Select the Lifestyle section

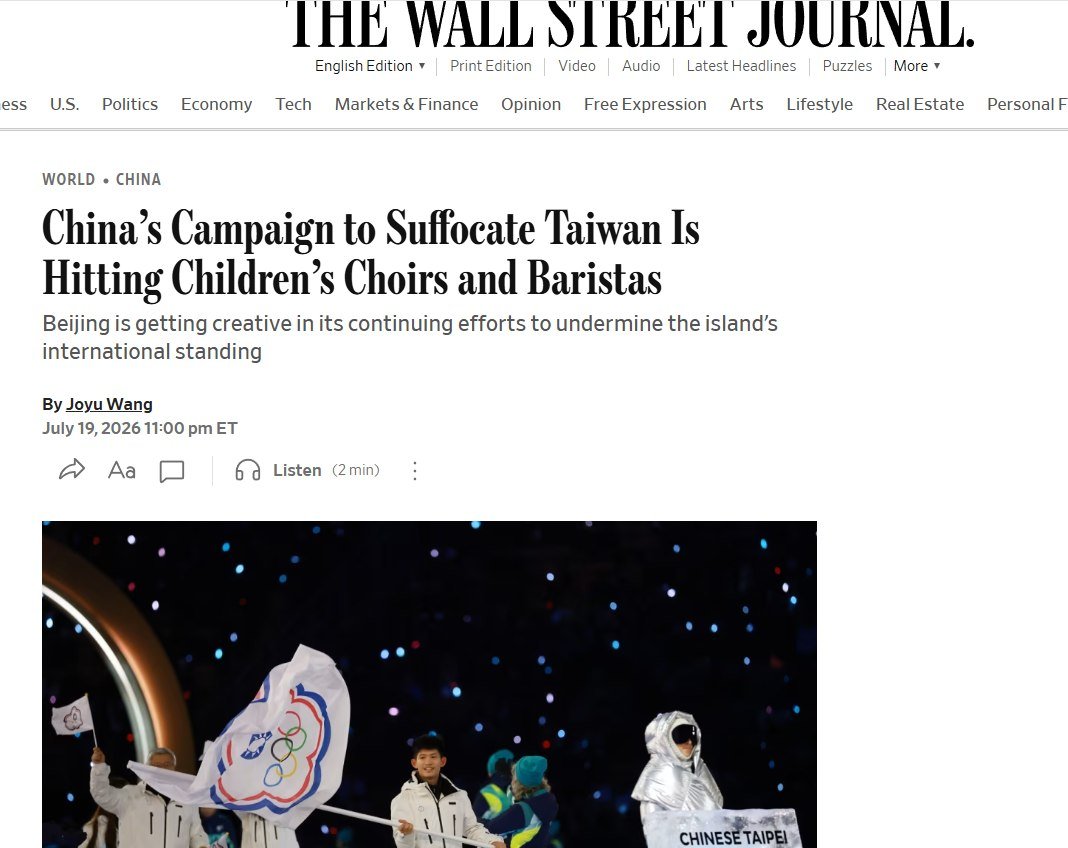coord(819,104)
